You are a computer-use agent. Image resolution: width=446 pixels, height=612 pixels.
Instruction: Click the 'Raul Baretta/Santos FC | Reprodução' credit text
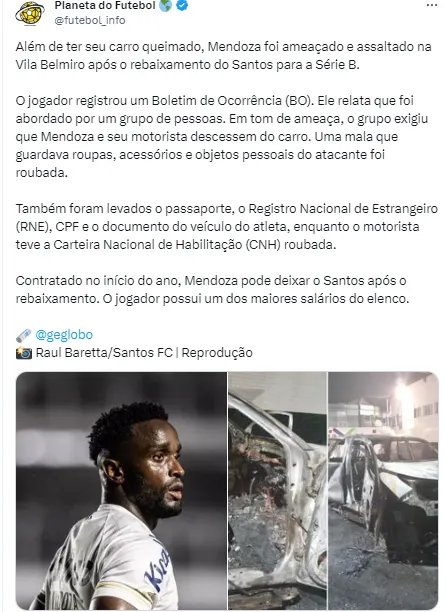(x=144, y=353)
